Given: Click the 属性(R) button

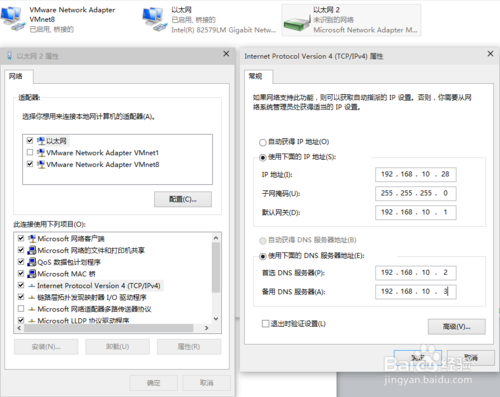Looking at the screenshot, I should (189, 347).
